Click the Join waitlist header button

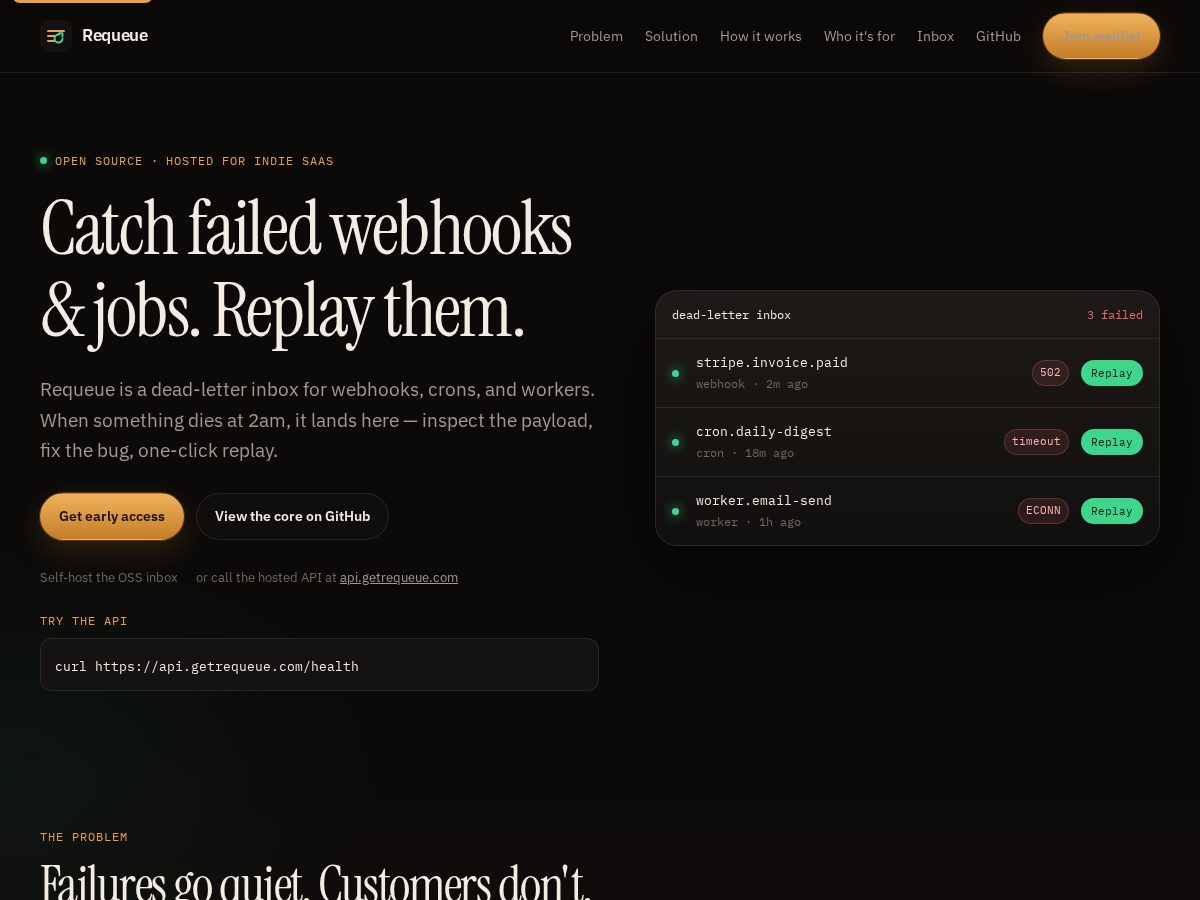[x=1101, y=36]
